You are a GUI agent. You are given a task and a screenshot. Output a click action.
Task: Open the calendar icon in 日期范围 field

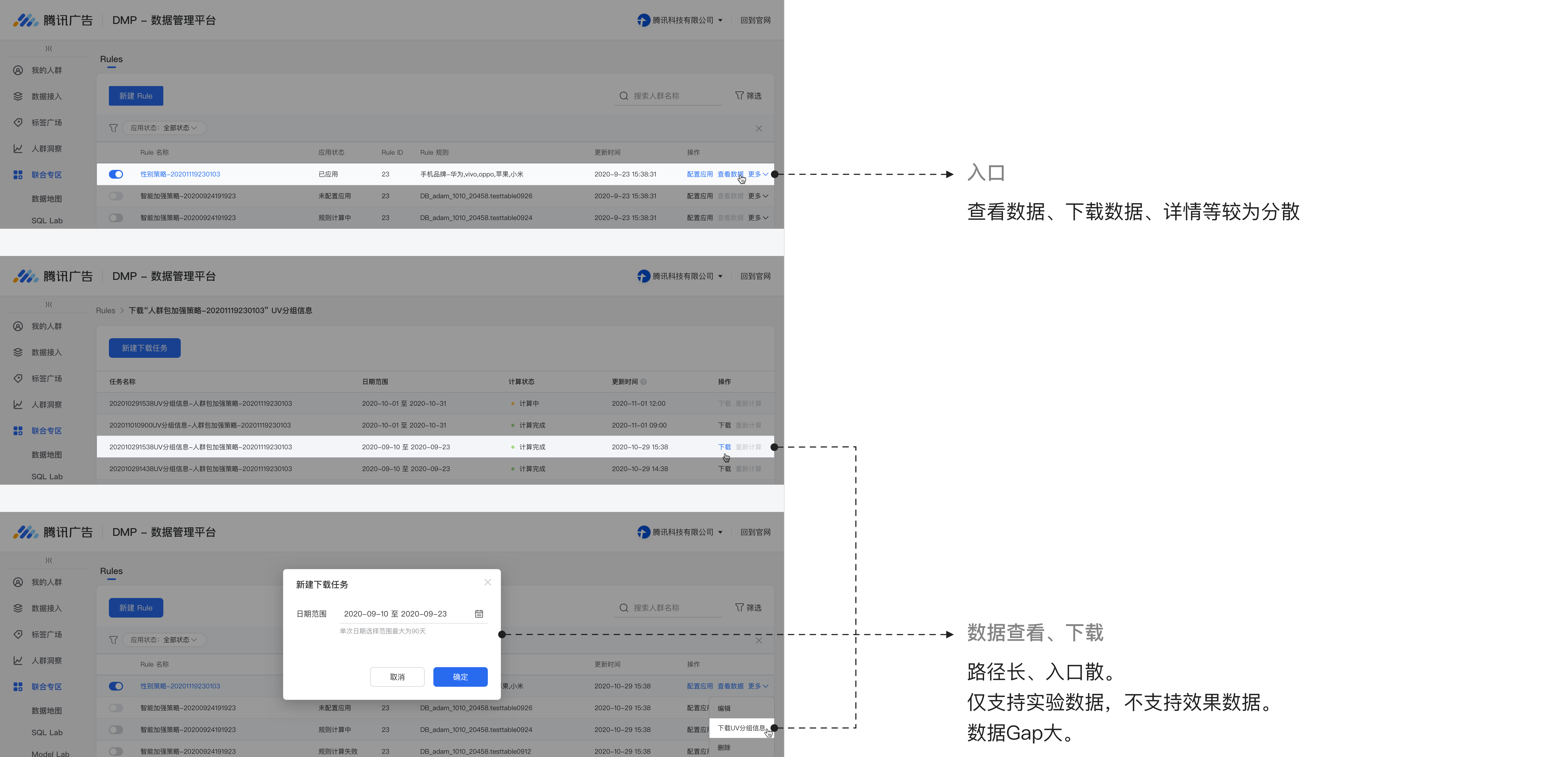pos(479,614)
